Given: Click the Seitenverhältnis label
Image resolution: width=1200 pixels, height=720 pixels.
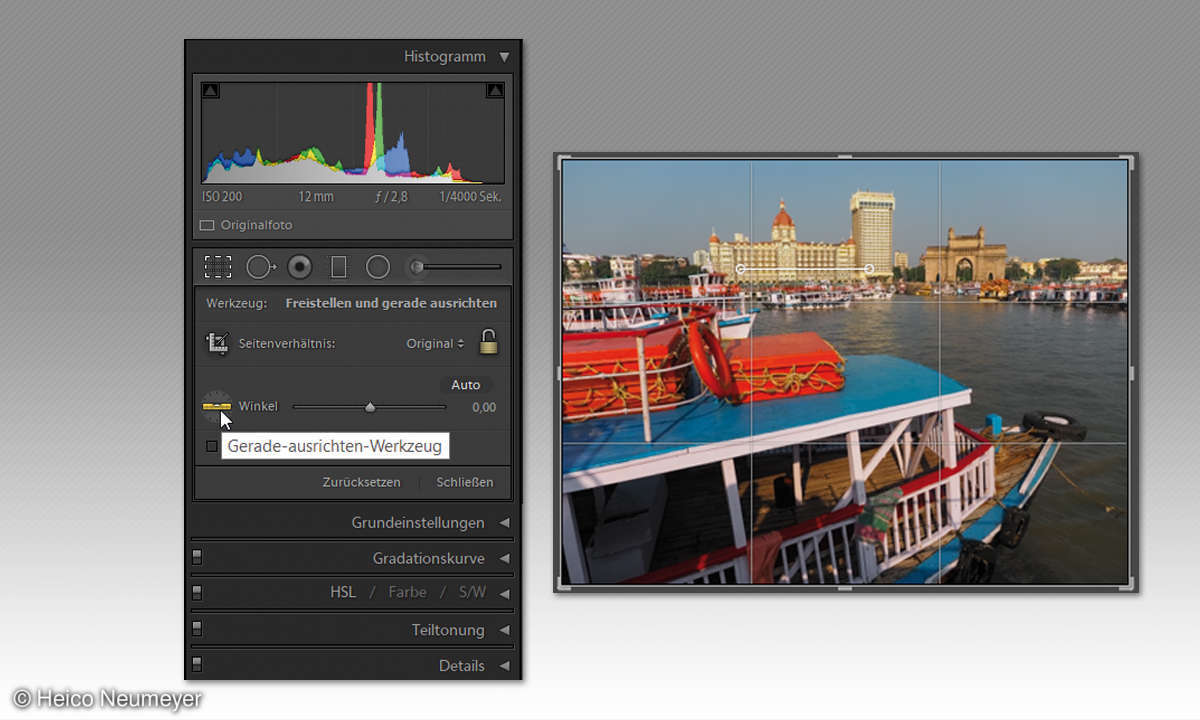Looking at the screenshot, I should pyautogui.click(x=286, y=343).
